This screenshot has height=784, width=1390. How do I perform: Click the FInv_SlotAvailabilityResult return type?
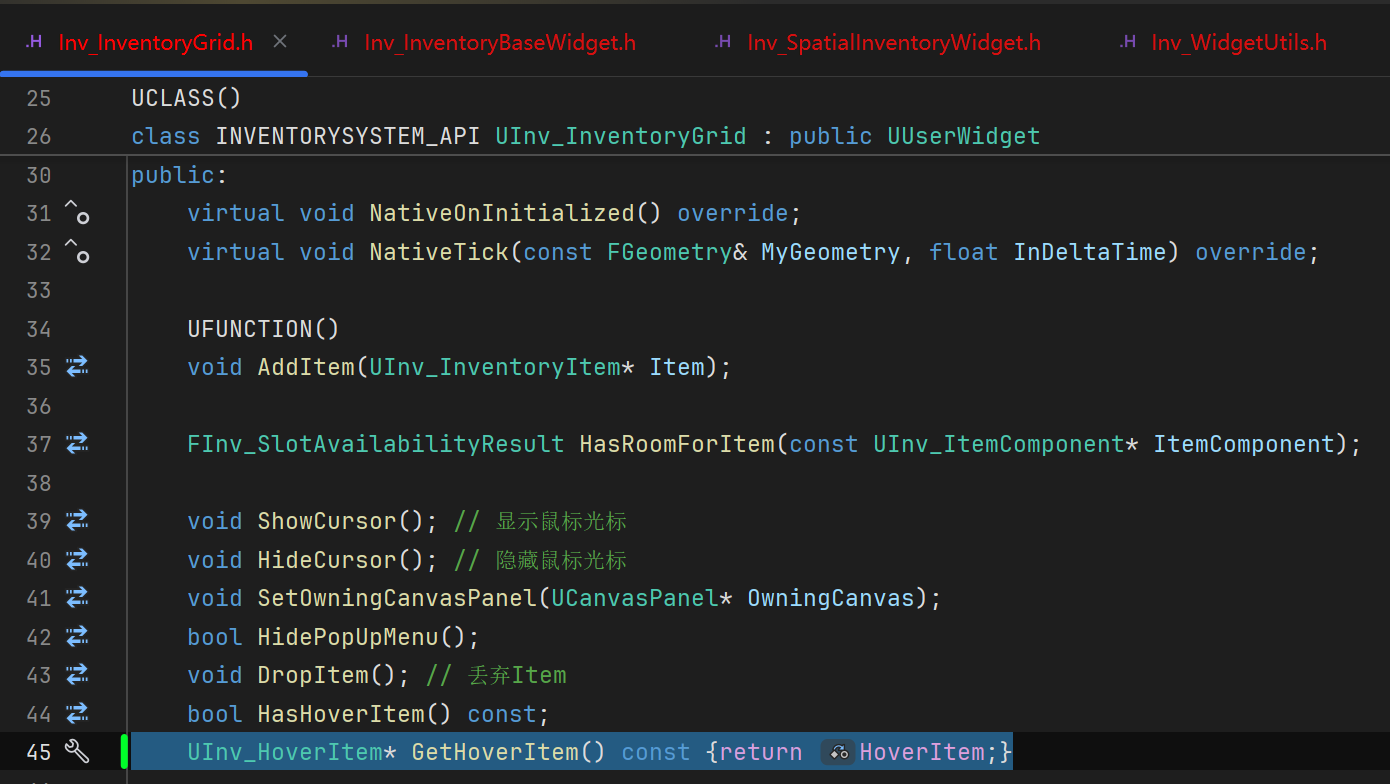click(x=376, y=444)
